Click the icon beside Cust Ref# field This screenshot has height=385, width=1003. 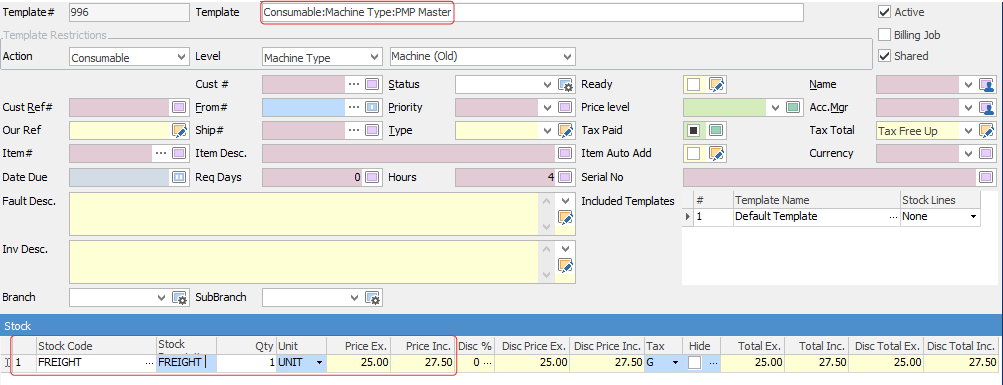pos(179,107)
